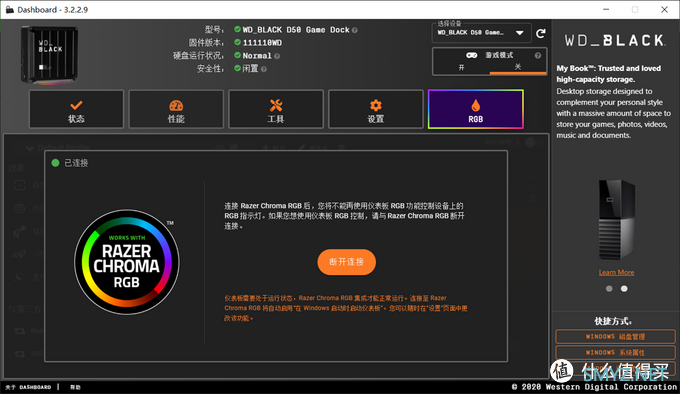Viewport: 680px width, 394px height.
Task: Click the refresh device list icon
Action: tap(540, 33)
